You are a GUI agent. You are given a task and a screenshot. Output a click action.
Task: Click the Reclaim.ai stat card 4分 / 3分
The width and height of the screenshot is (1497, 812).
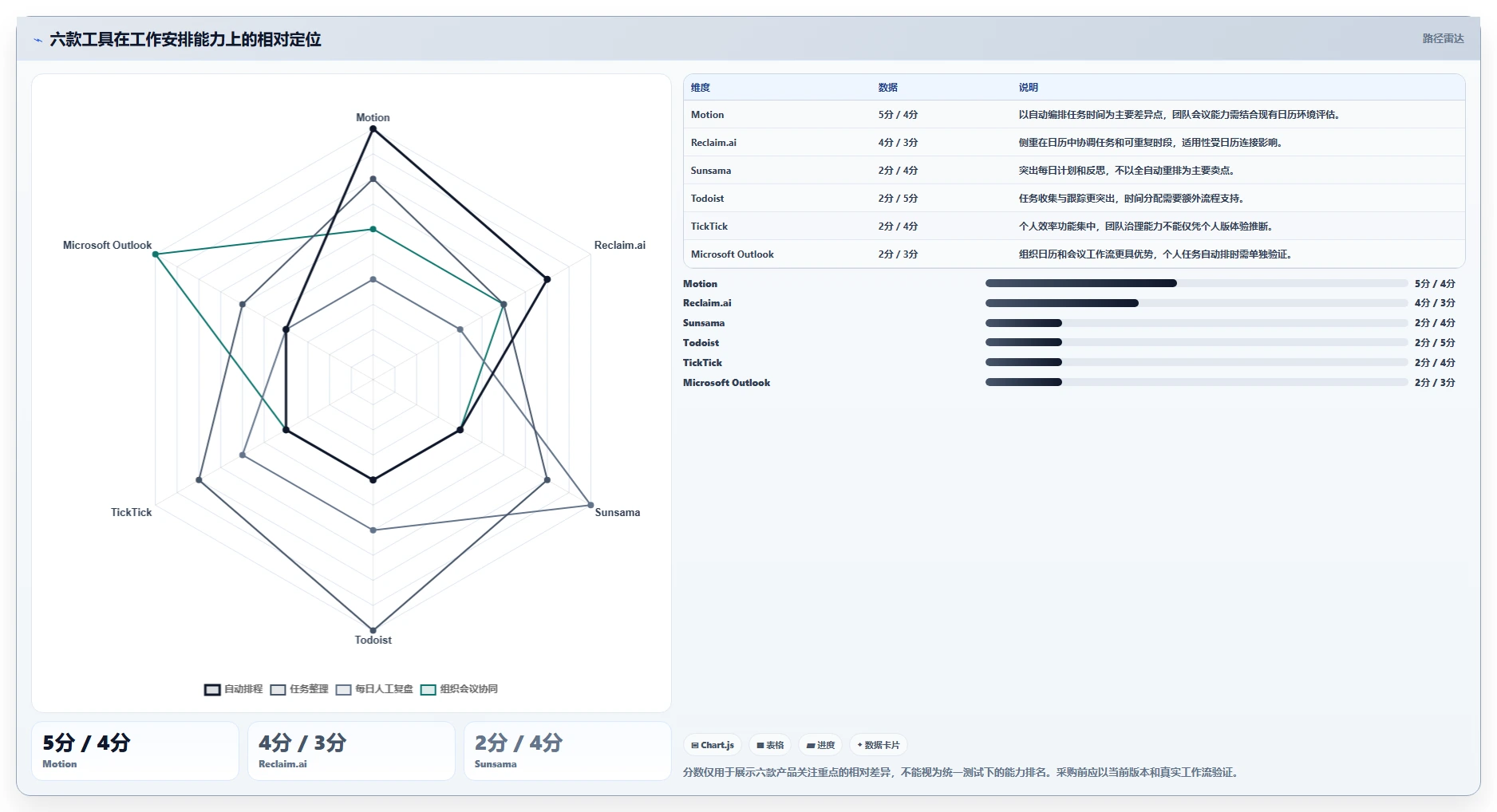[351, 751]
